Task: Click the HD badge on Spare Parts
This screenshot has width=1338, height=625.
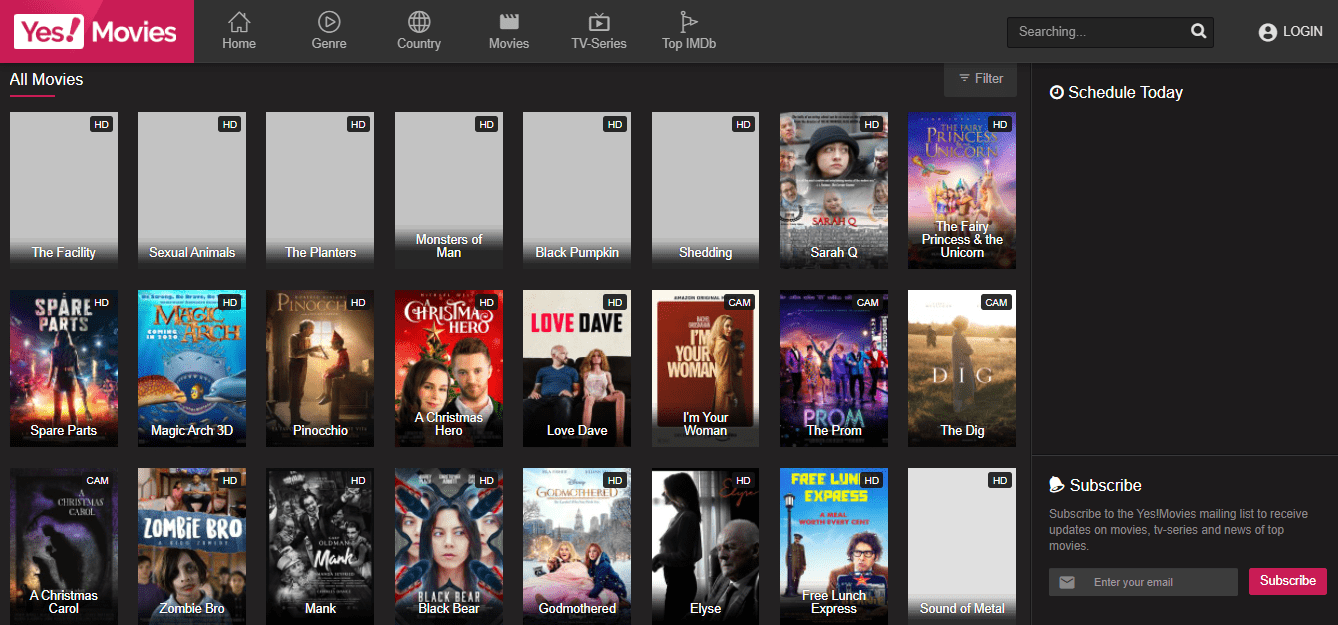Action: coord(102,302)
